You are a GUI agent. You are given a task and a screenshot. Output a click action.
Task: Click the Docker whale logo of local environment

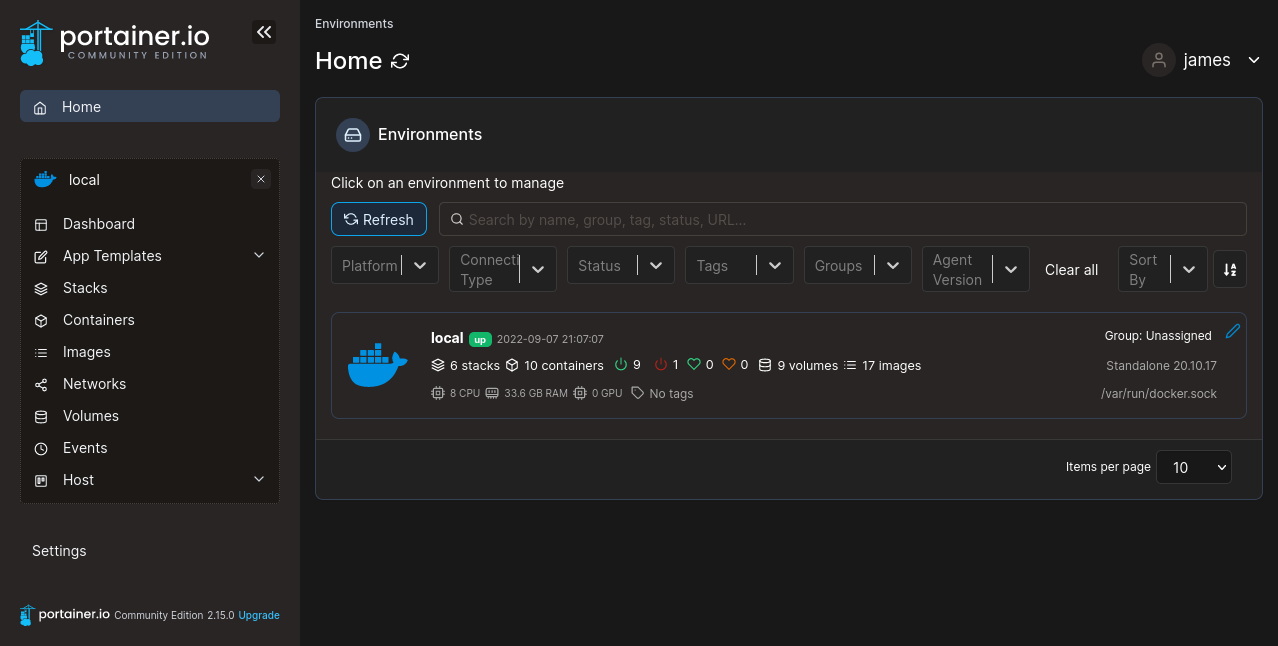point(377,365)
